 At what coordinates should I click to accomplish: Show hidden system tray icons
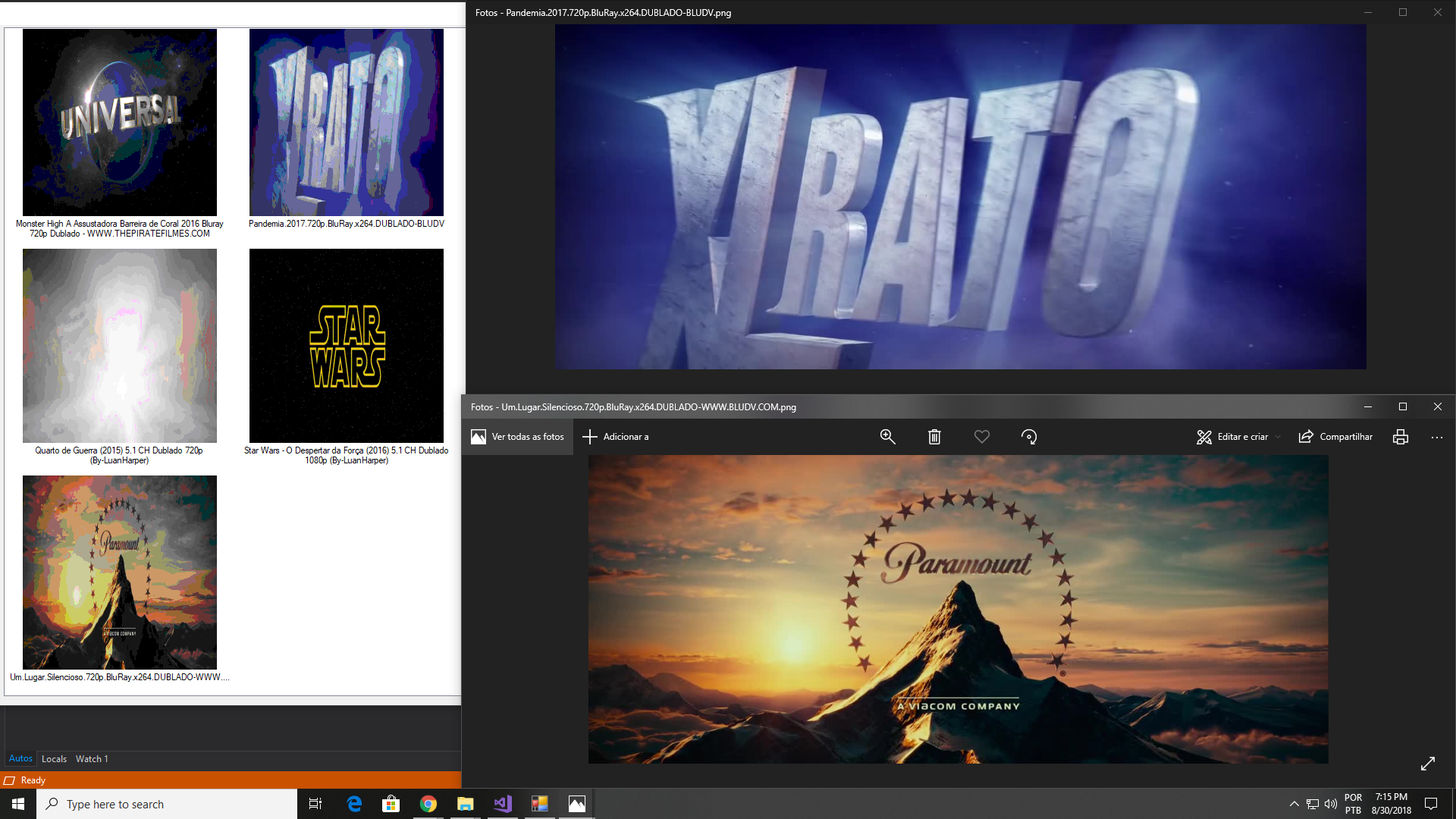click(1294, 804)
